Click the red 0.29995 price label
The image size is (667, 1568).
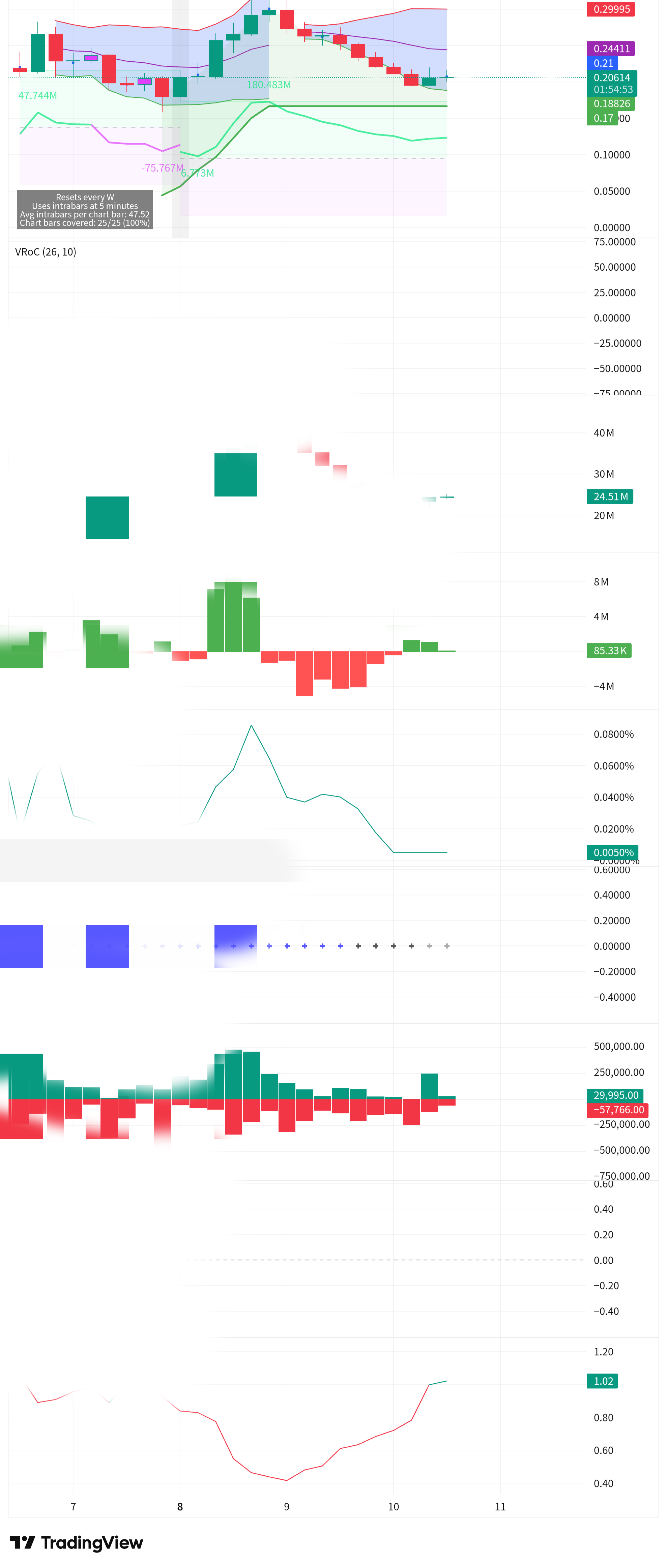click(x=610, y=9)
